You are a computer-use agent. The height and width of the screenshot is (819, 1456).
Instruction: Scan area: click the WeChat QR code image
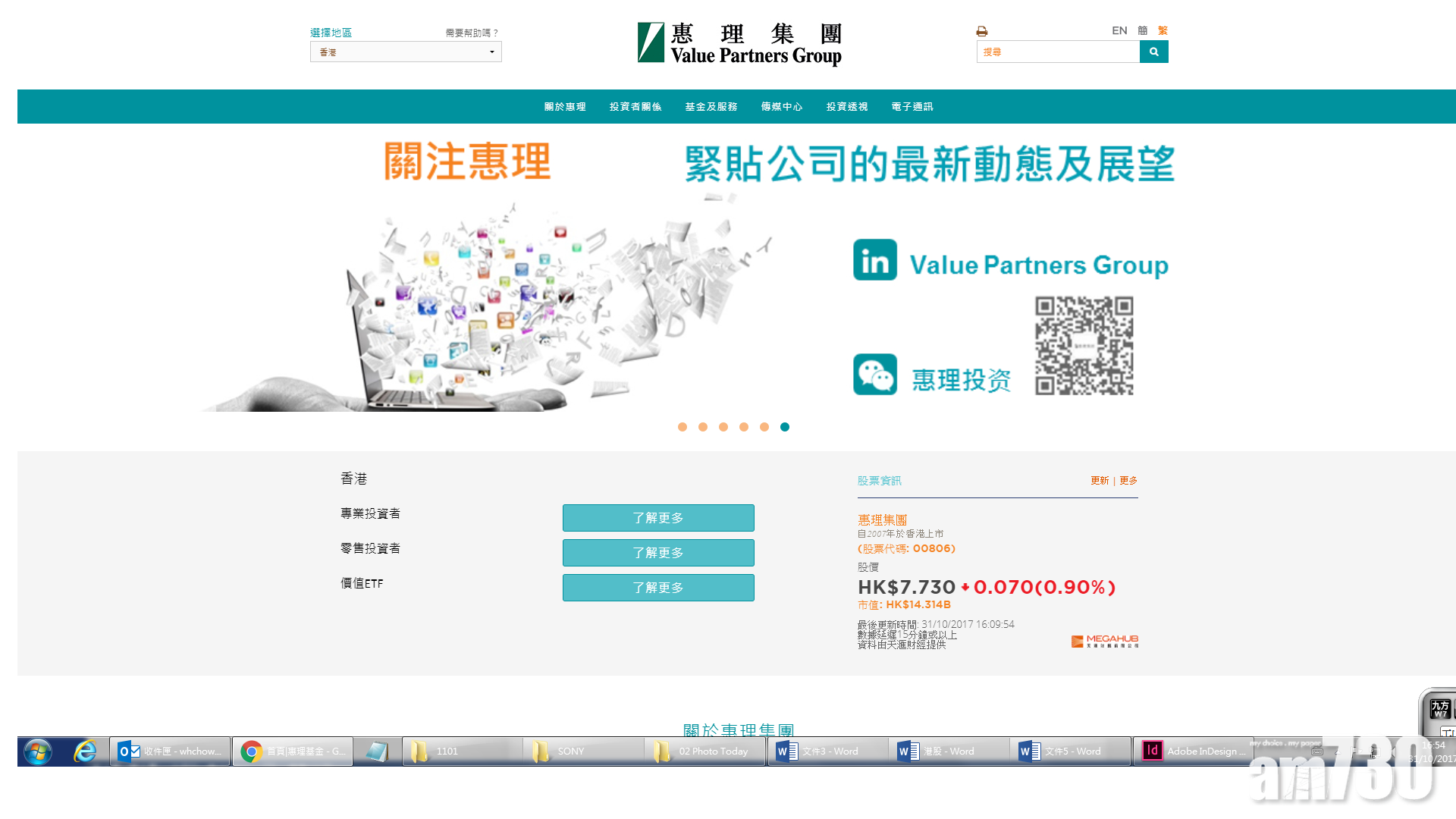1084,347
